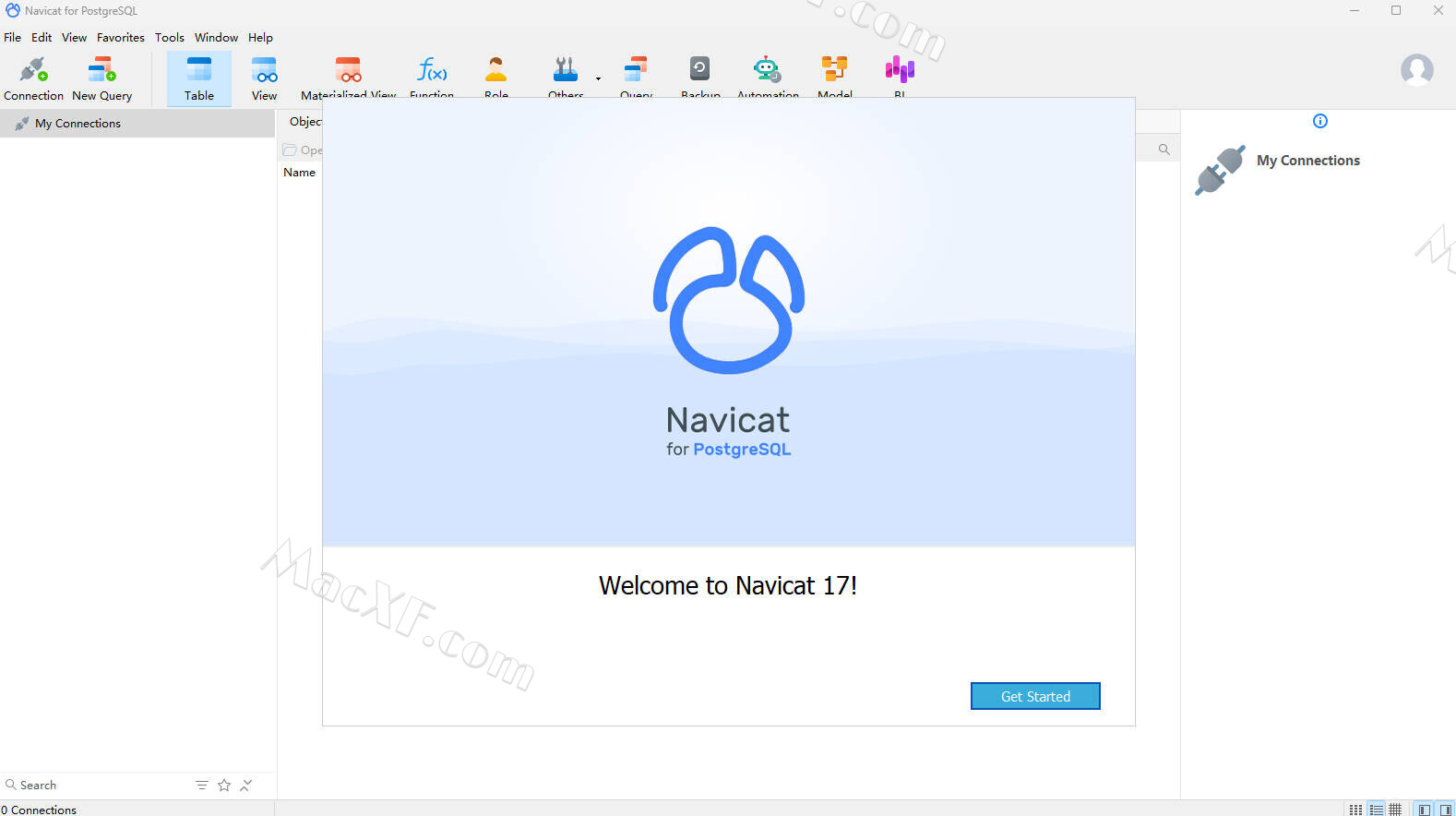This screenshot has height=816, width=1456.
Task: Open the Function objects icon
Action: pyautogui.click(x=431, y=74)
